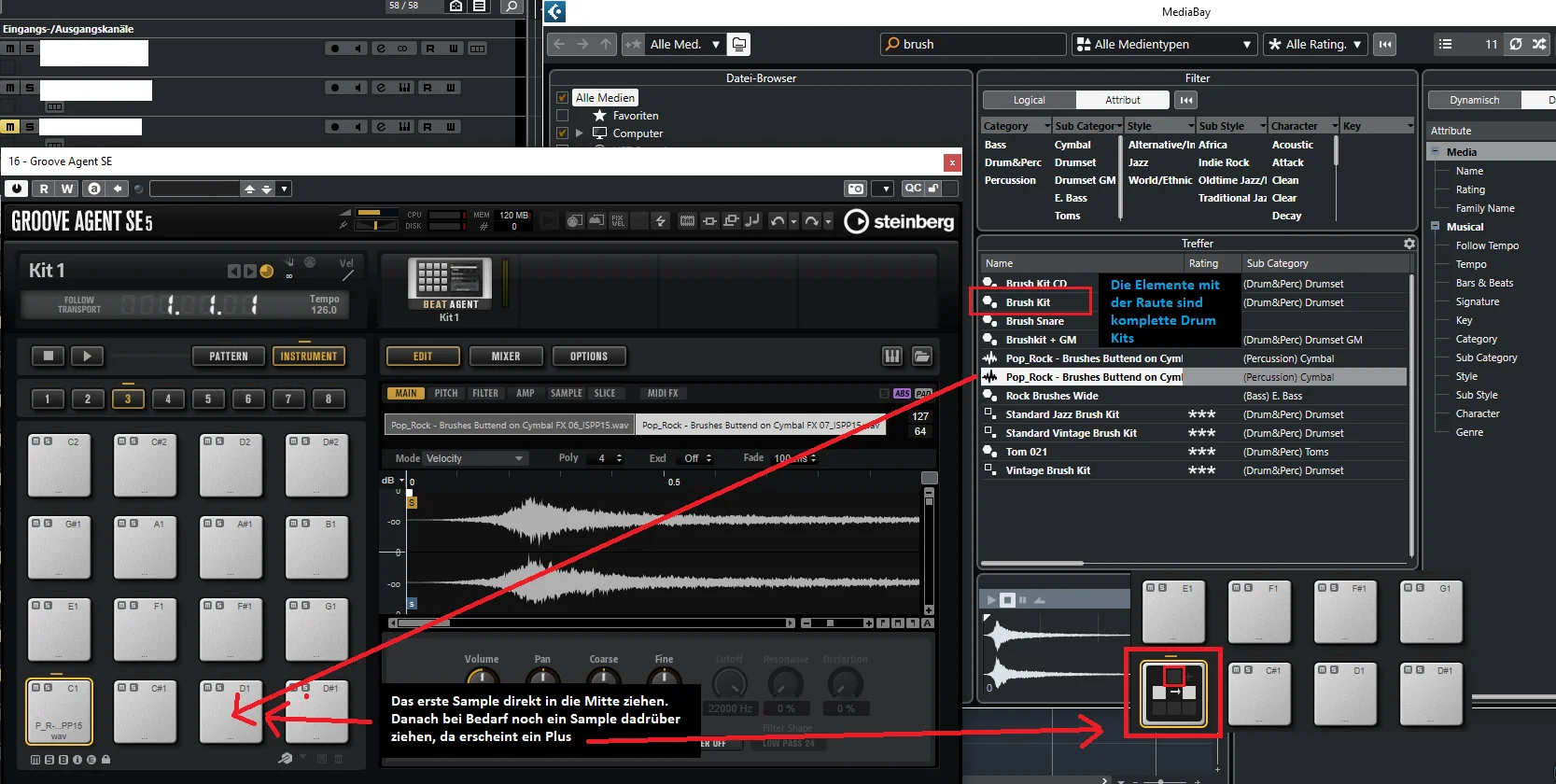Open the Alle Medientypen dropdown
1556x784 pixels.
click(x=1164, y=44)
